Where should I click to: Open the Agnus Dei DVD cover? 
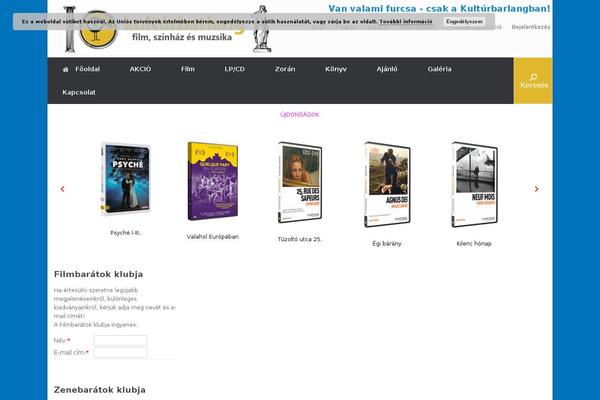[387, 184]
